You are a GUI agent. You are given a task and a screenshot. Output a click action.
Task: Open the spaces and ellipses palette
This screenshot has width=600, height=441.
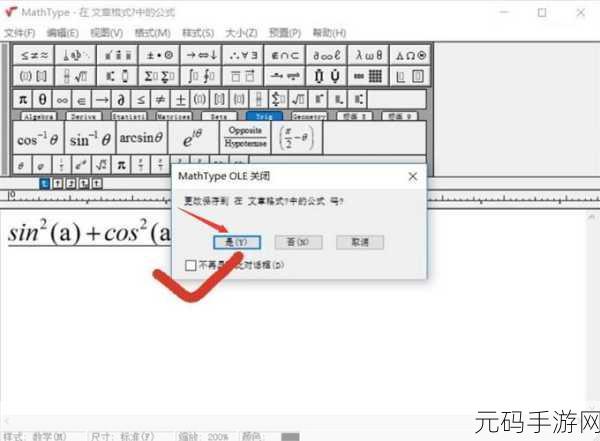click(75, 56)
